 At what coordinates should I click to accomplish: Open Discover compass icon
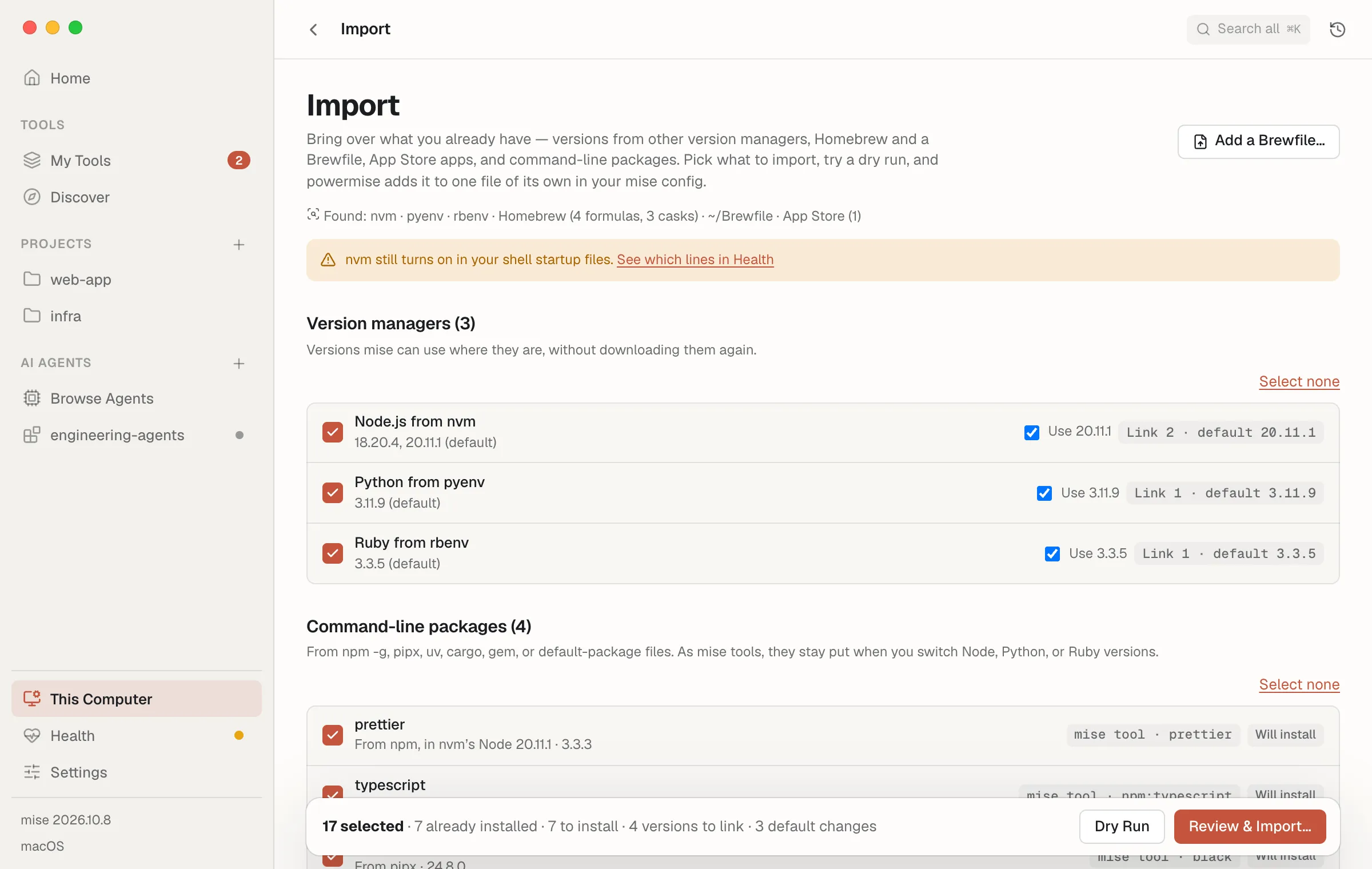[x=32, y=197]
